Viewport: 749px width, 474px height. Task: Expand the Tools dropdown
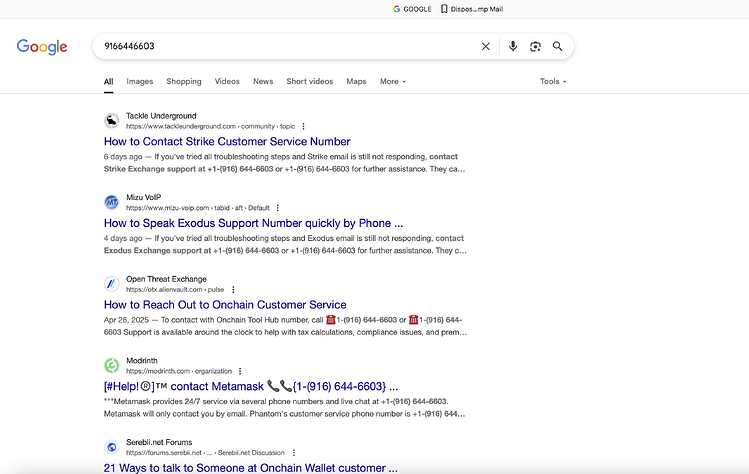tap(553, 81)
